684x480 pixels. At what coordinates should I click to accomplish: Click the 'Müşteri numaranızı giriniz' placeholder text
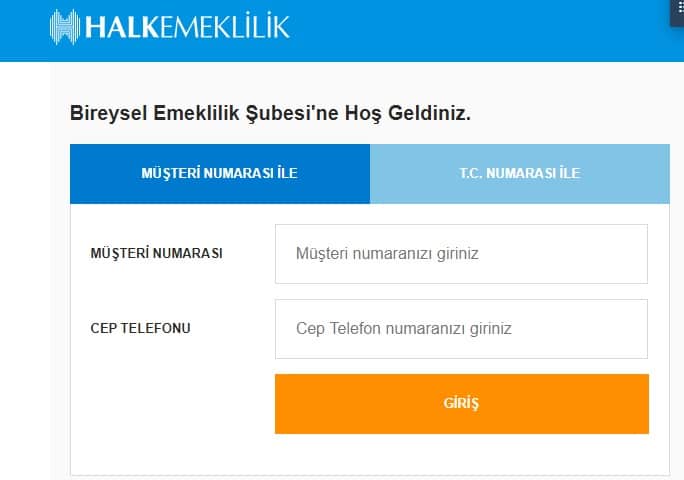[x=387, y=254]
